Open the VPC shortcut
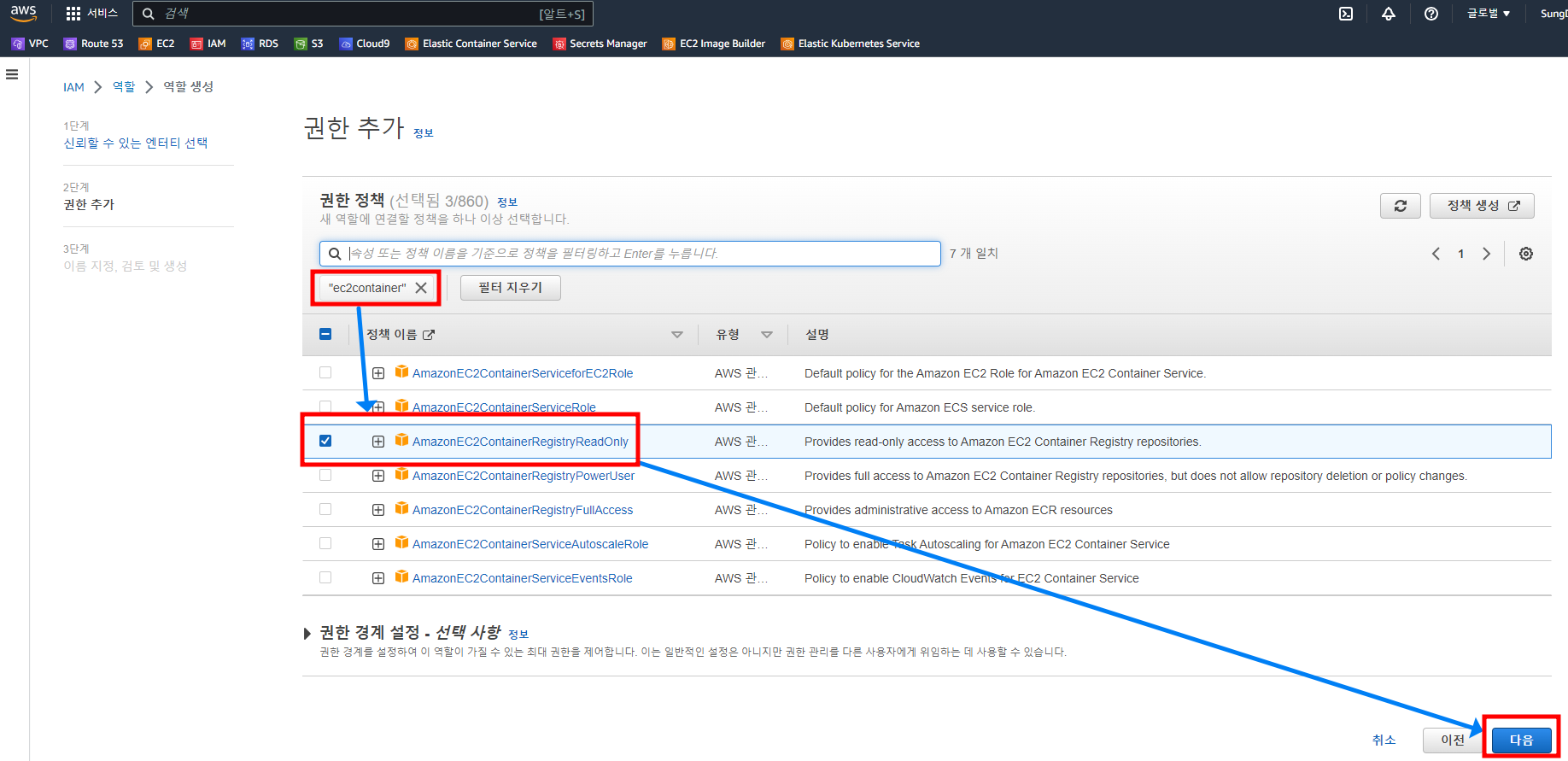This screenshot has width=1568, height=761. click(30, 44)
